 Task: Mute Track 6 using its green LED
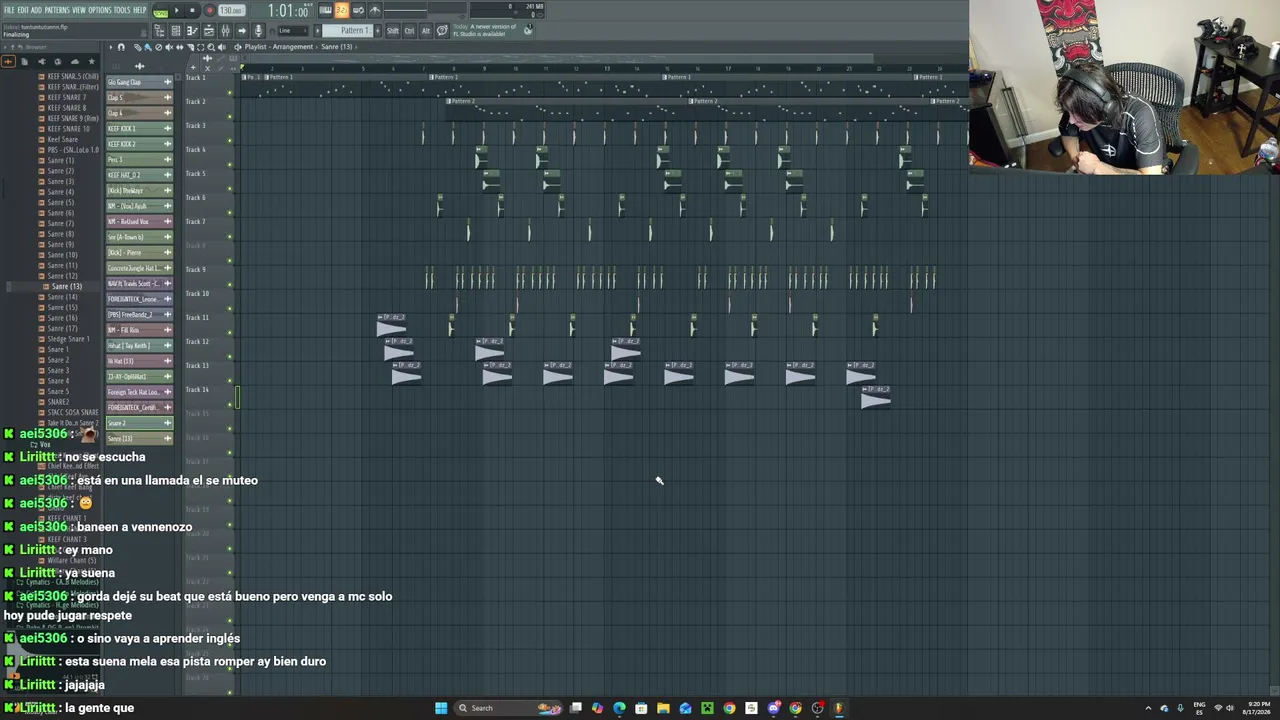click(x=230, y=214)
